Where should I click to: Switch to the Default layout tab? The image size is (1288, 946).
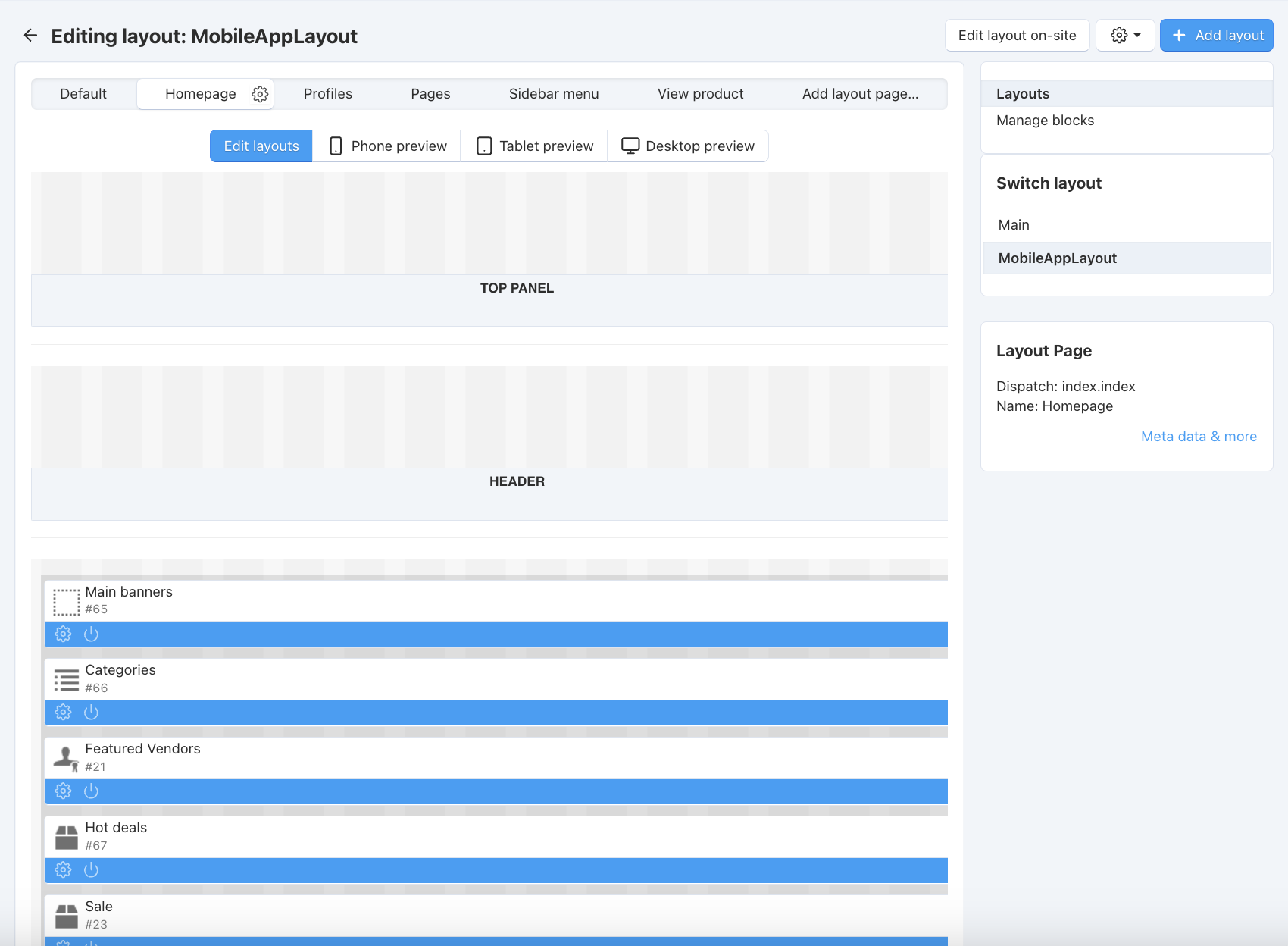click(x=83, y=94)
